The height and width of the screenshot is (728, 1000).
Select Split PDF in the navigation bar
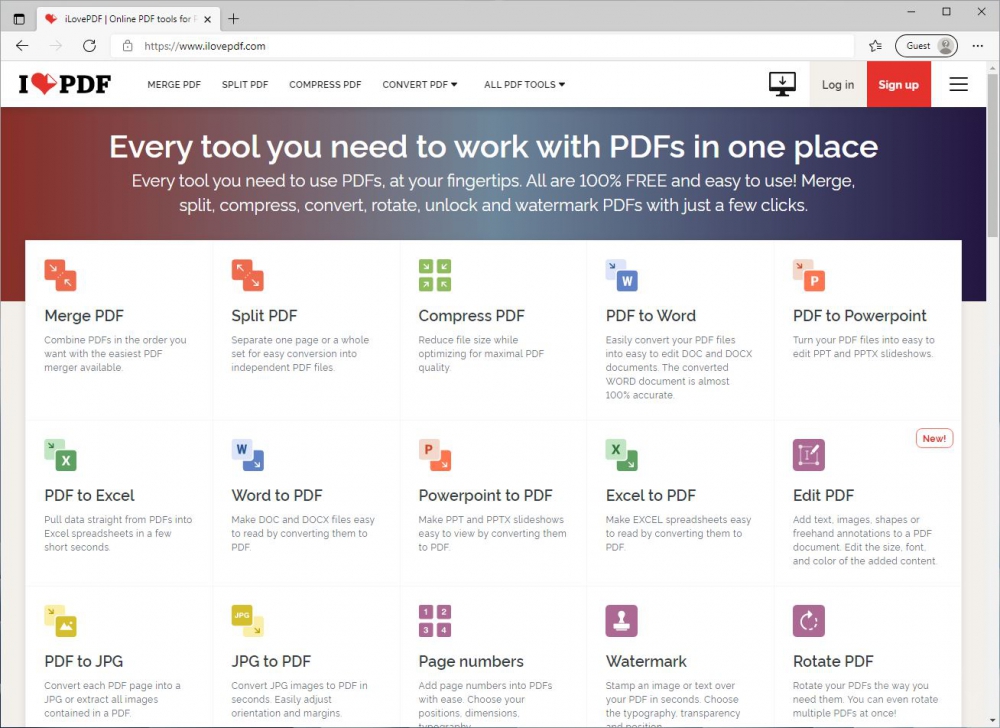tap(245, 84)
